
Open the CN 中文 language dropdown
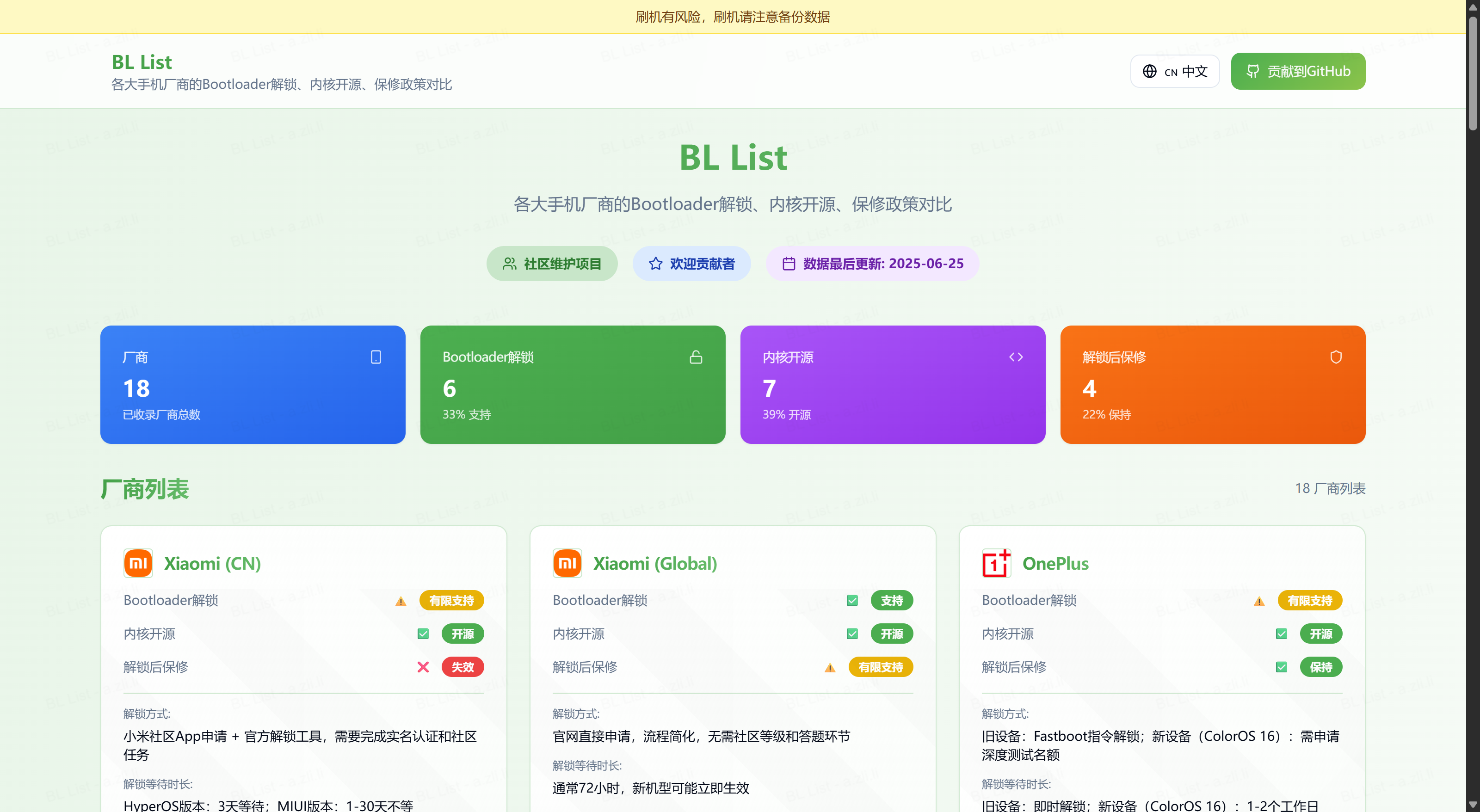pyautogui.click(x=1174, y=71)
